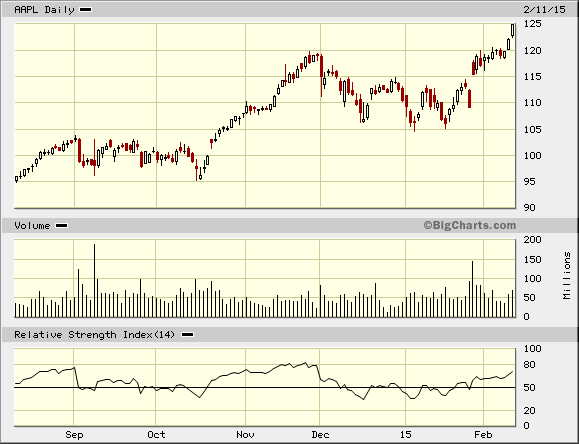
Task: Click the 15 year label on time axis
Action: click(405, 435)
